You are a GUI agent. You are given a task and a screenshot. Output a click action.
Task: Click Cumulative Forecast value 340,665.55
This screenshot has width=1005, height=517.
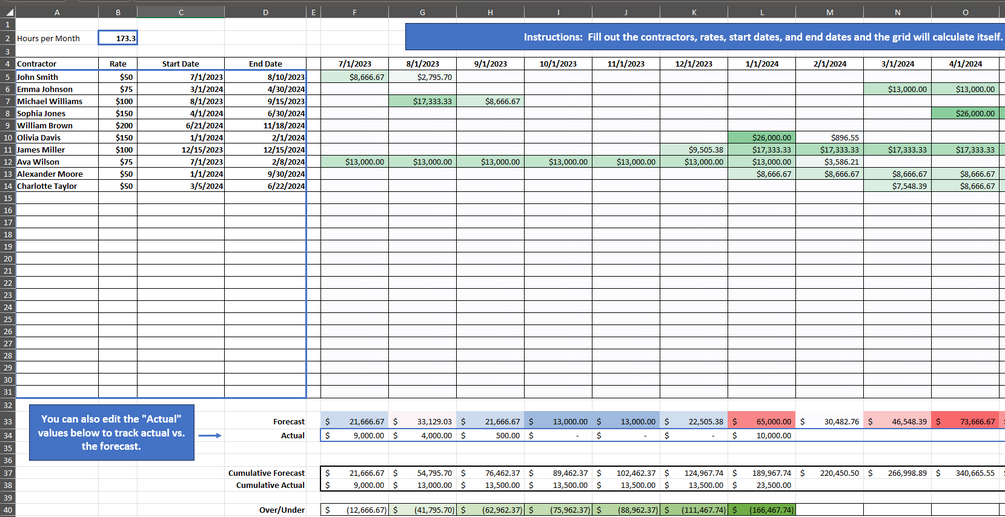(965, 473)
